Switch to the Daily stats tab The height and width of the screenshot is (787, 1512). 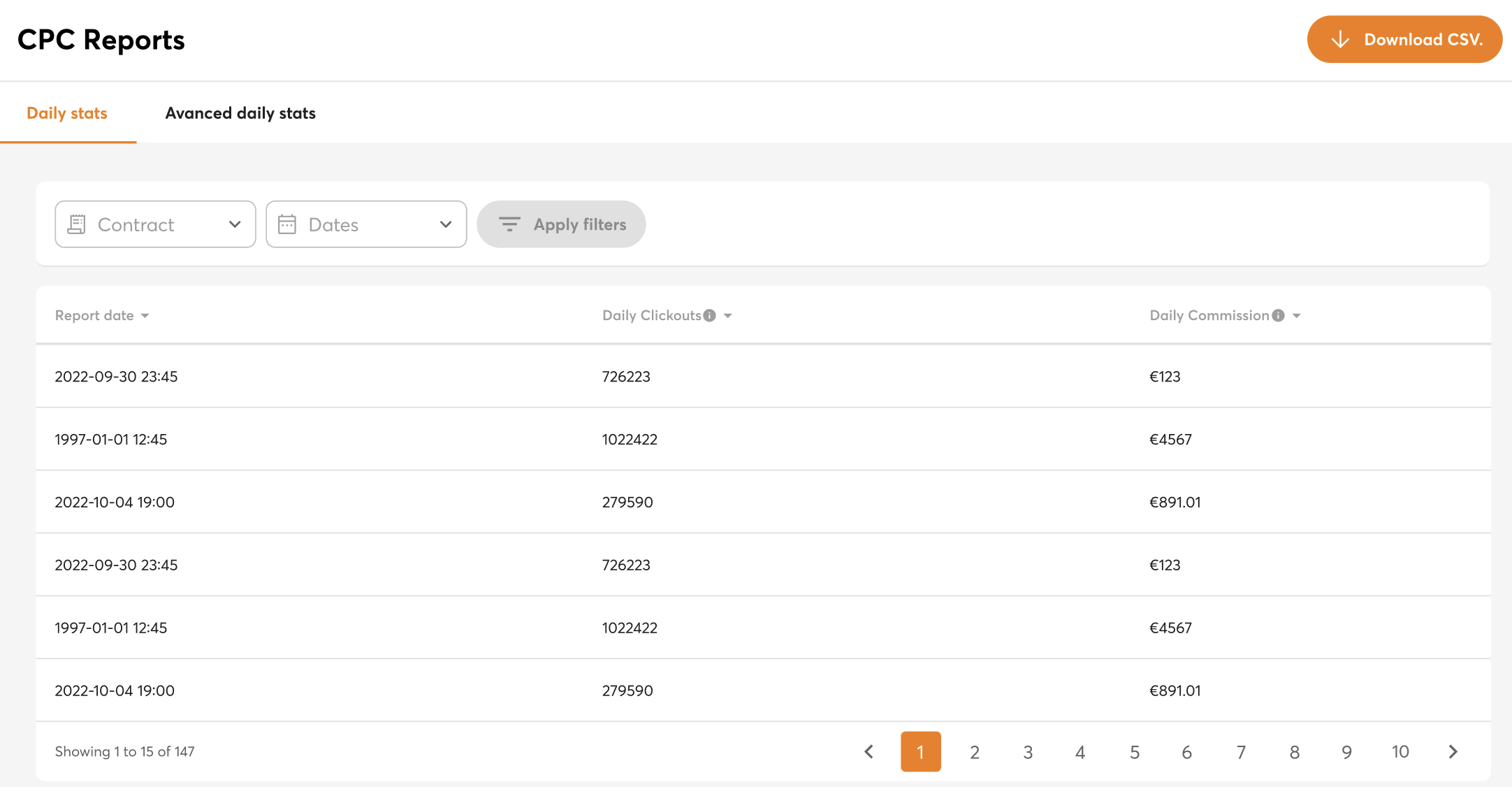tap(67, 113)
